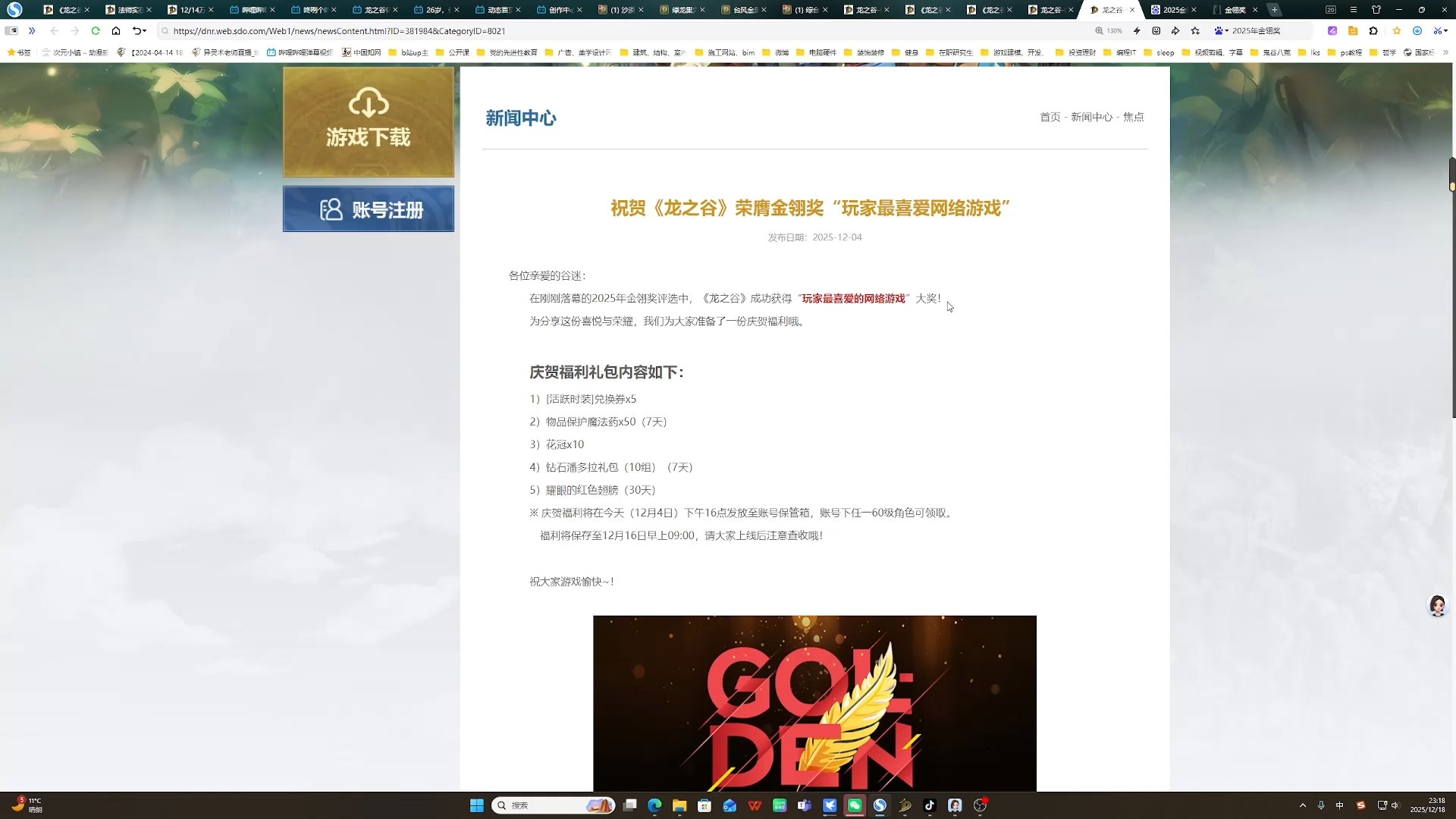This screenshot has height=819, width=1456.
Task: Click the 游戏下载 download button
Action: point(369,122)
